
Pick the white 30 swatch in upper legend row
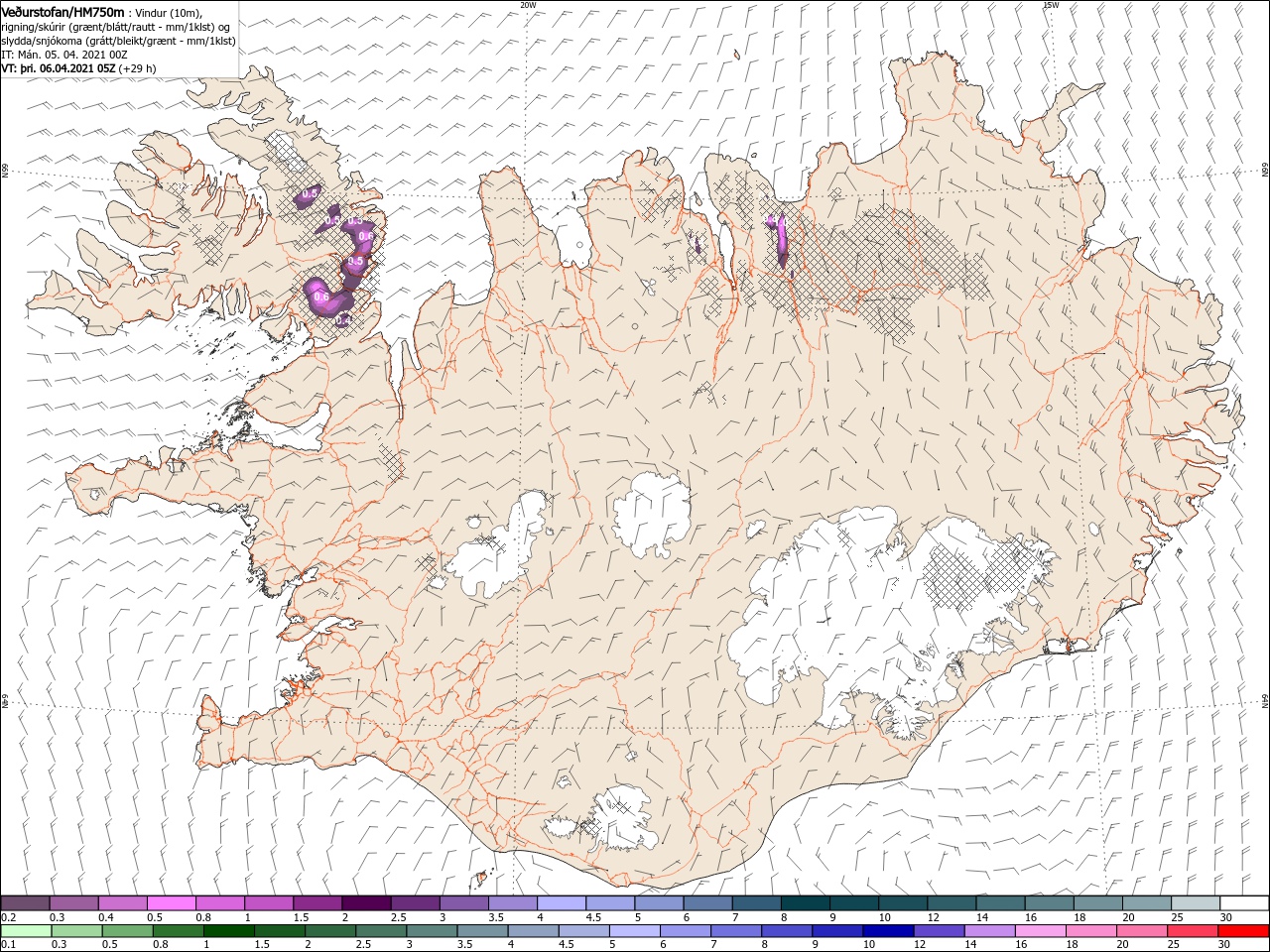pyautogui.click(x=1244, y=903)
